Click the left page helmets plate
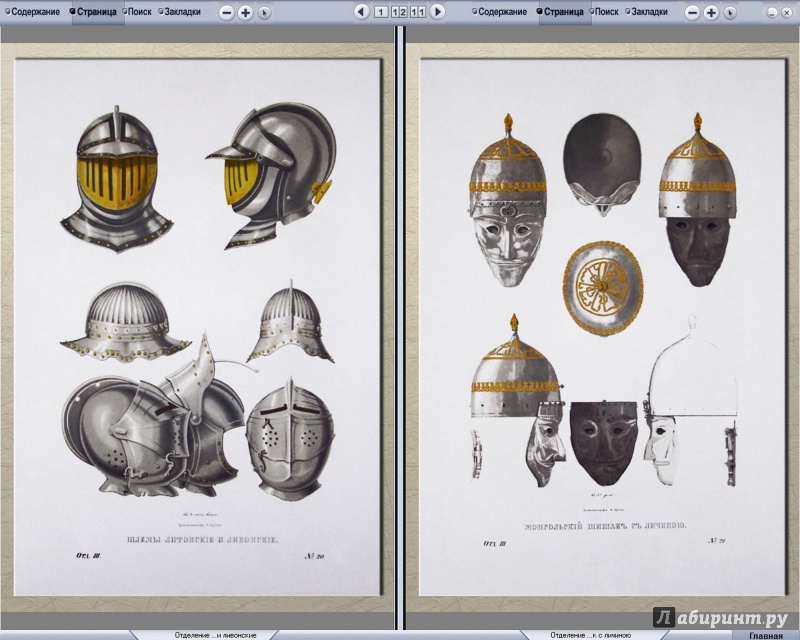 [x=198, y=327]
